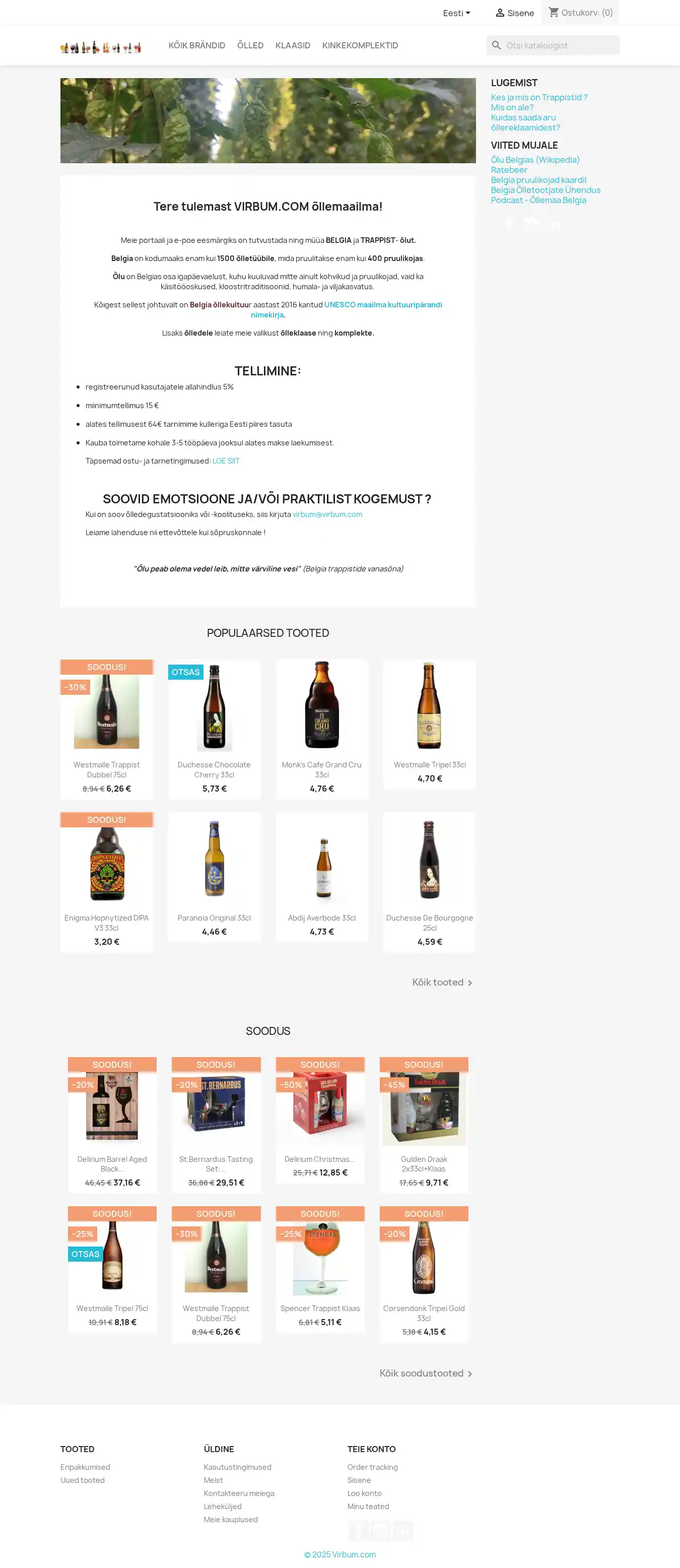
Task: Open the footer Facebook icon
Action: tap(359, 1530)
